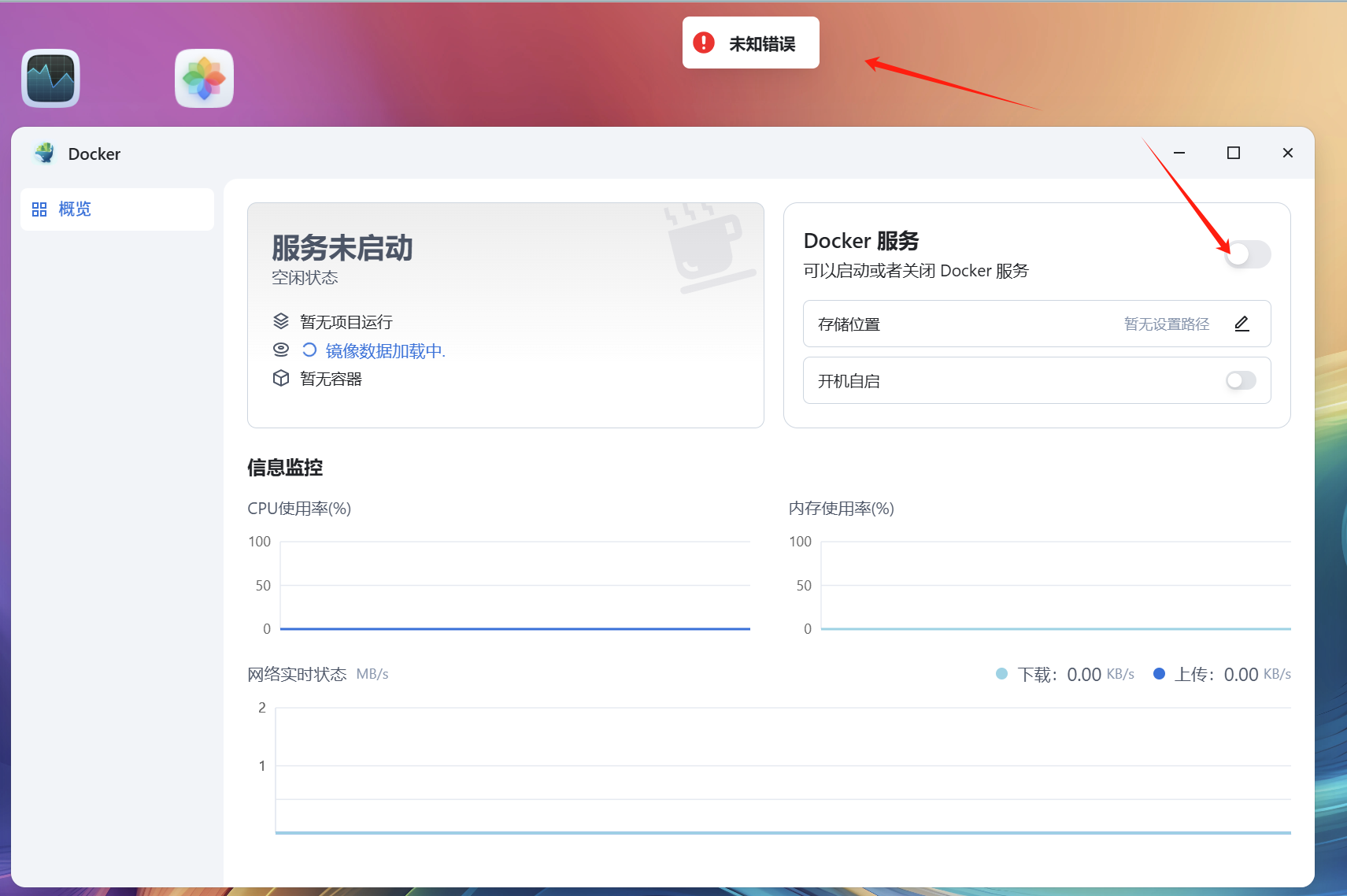
Task: Click the grid icon beside 概览
Action: (39, 209)
